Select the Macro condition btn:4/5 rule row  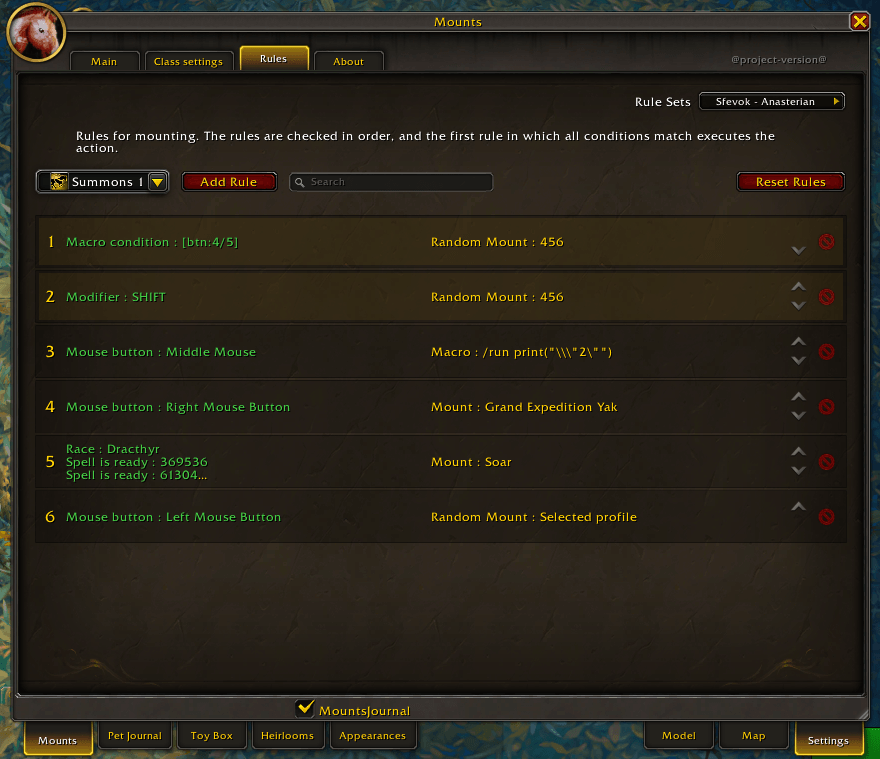coord(441,242)
